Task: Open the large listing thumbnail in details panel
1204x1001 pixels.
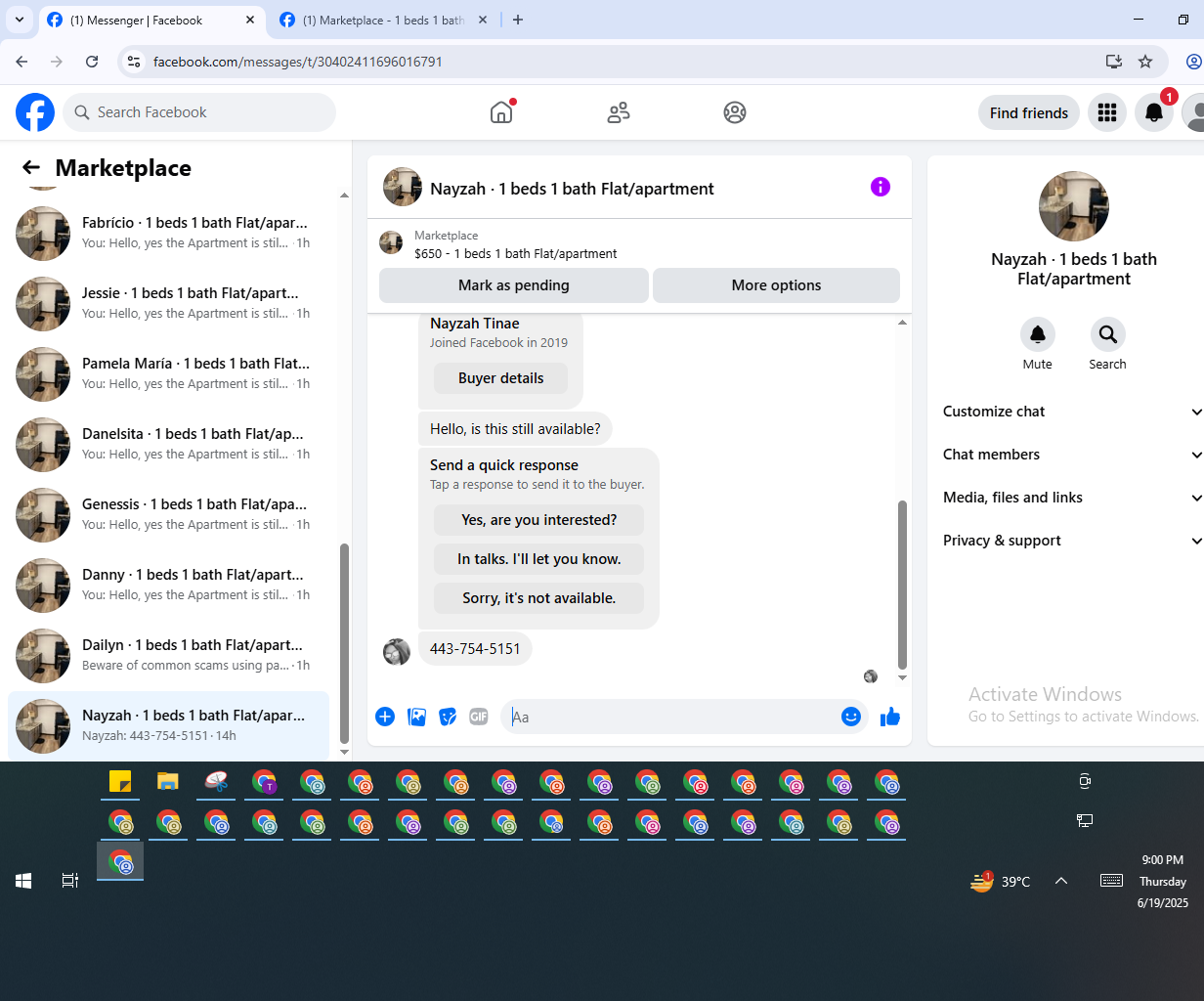Action: 1073,206
